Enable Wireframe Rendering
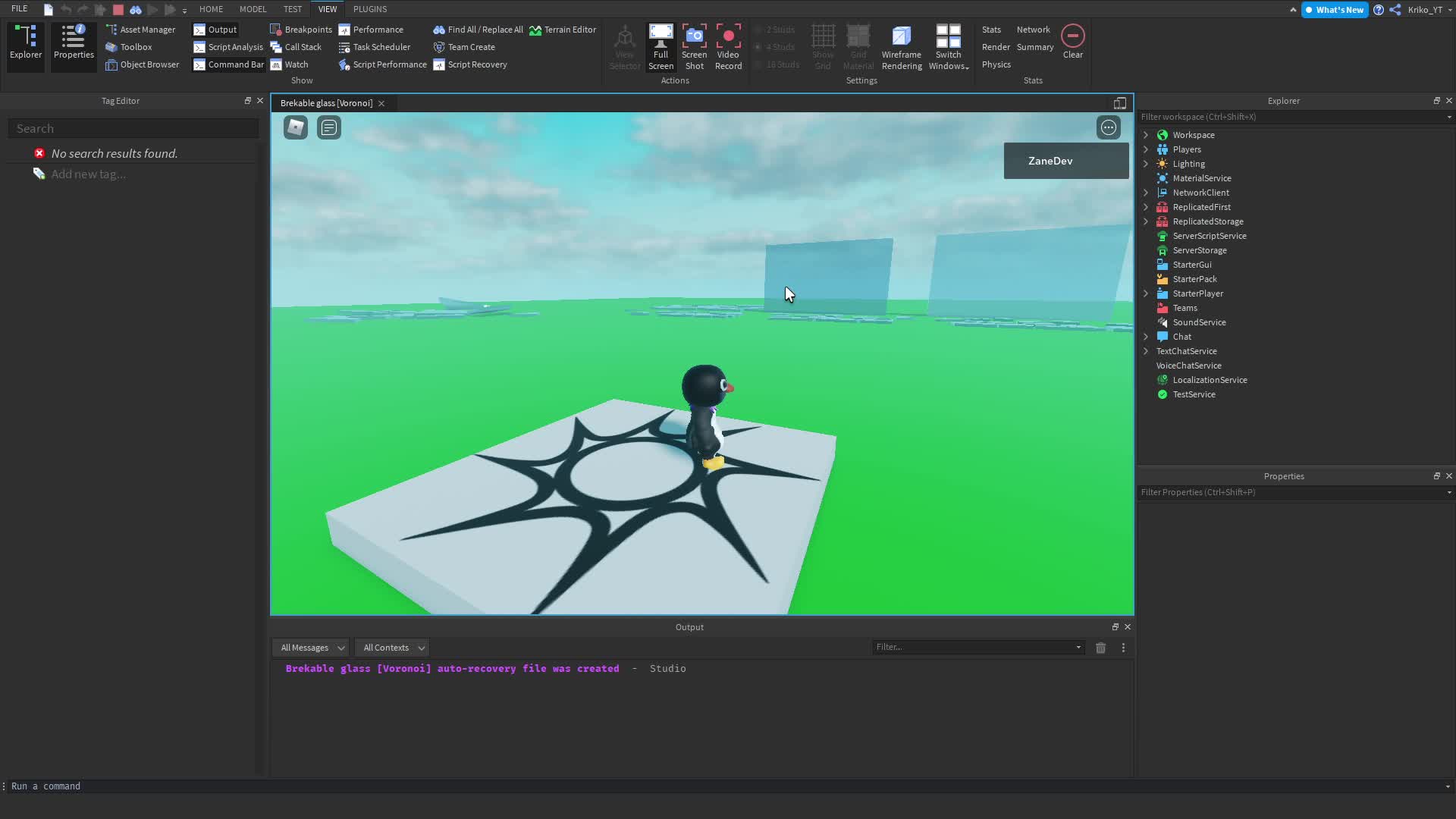The width and height of the screenshot is (1456, 819). click(x=901, y=45)
